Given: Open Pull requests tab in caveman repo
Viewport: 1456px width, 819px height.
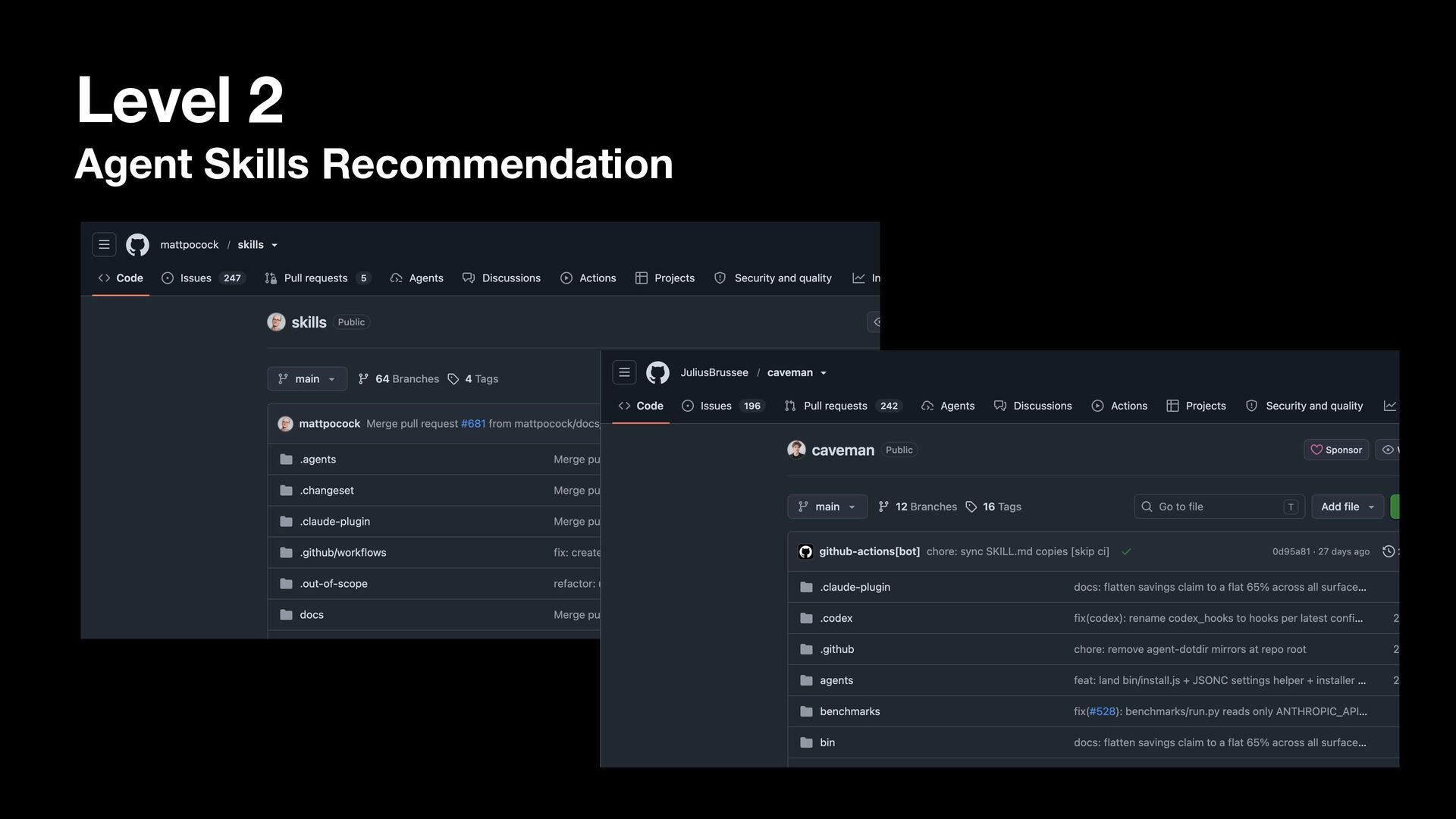Looking at the screenshot, I should click(x=843, y=406).
